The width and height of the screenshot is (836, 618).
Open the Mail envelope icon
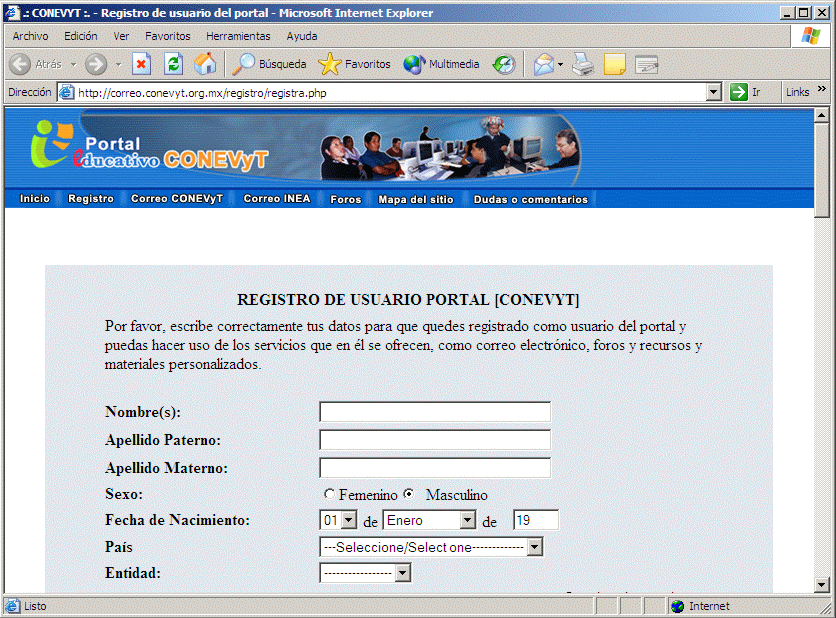point(544,65)
